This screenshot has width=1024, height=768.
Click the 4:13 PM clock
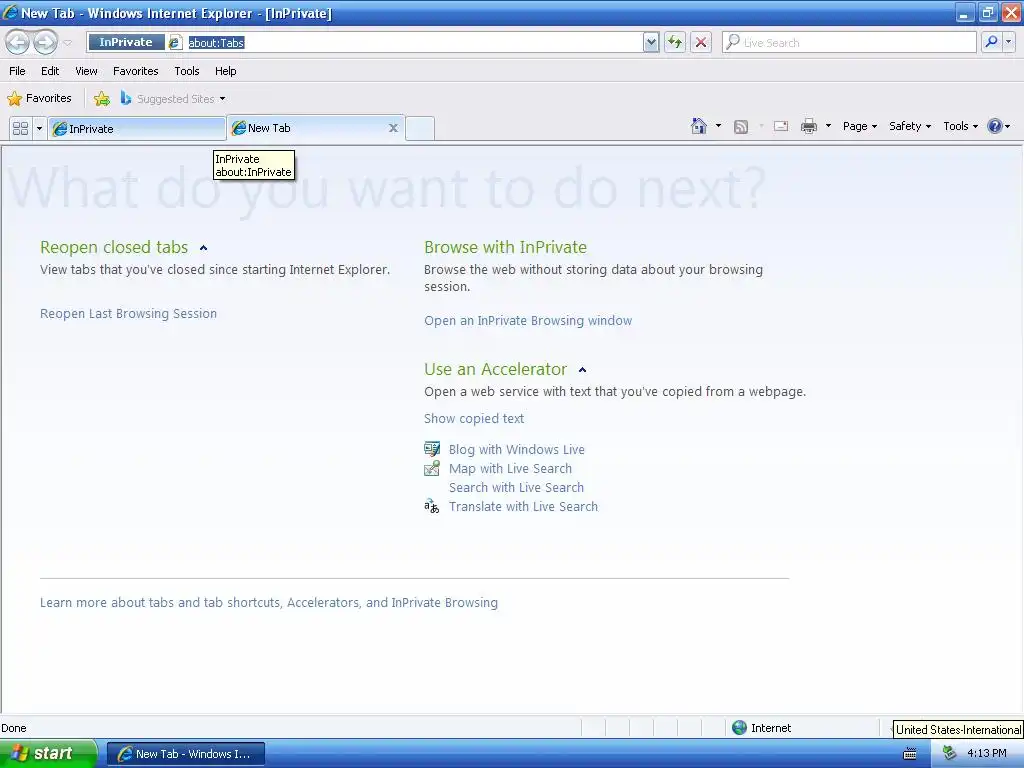click(x=987, y=754)
